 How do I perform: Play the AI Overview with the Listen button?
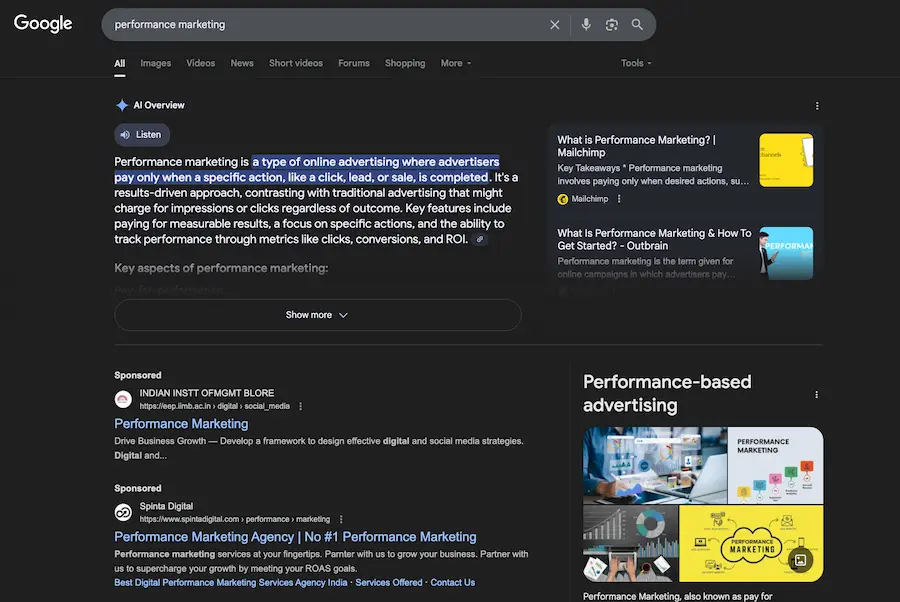(142, 135)
